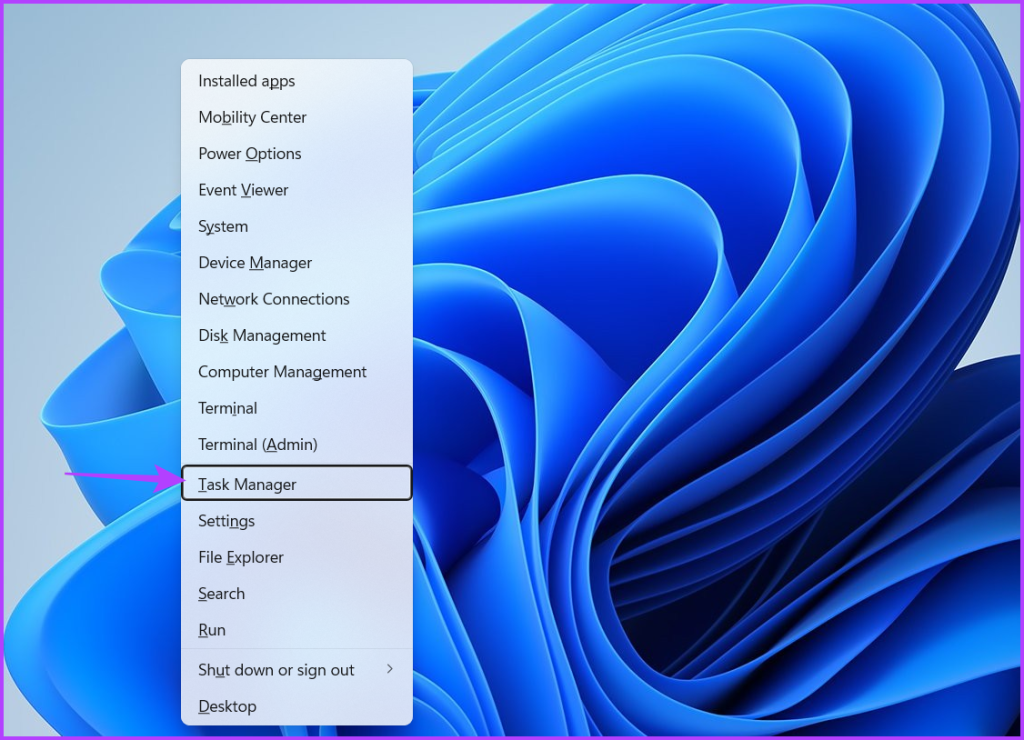Open Terminal from the menu

point(296,408)
